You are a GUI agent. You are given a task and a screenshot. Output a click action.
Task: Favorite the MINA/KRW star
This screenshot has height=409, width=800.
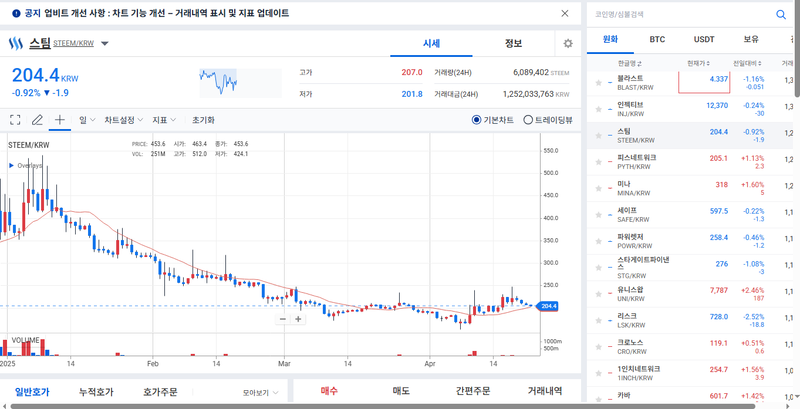pos(599,189)
